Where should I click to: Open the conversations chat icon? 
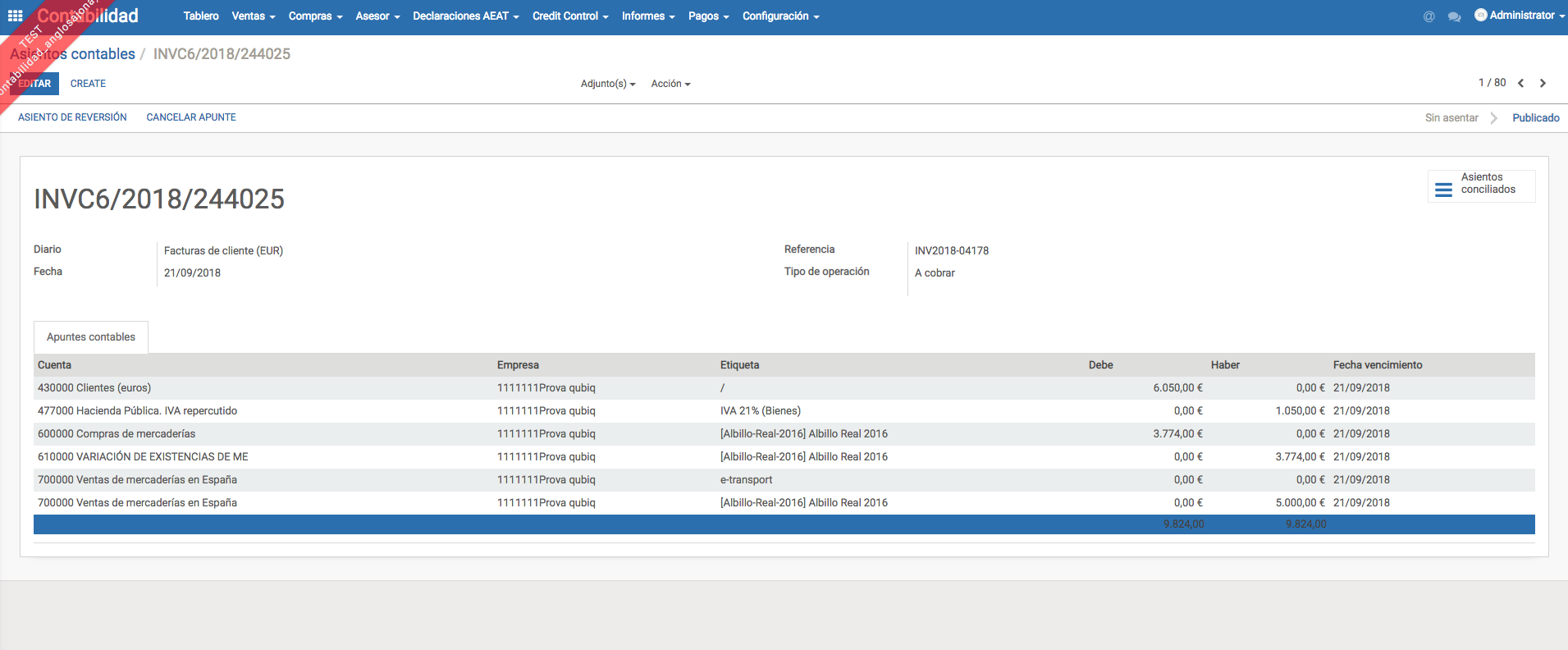pos(1454,16)
